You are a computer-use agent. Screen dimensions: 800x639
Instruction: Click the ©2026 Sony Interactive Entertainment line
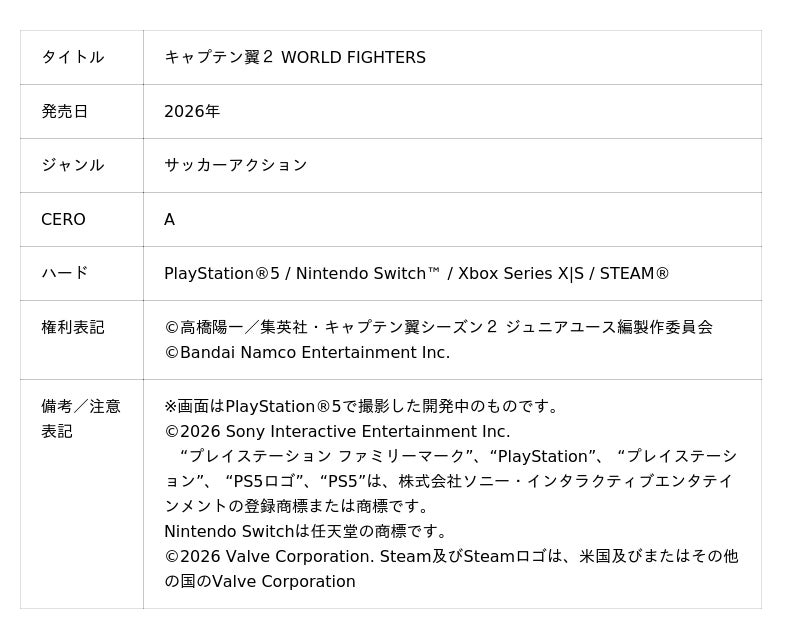[x=337, y=432]
